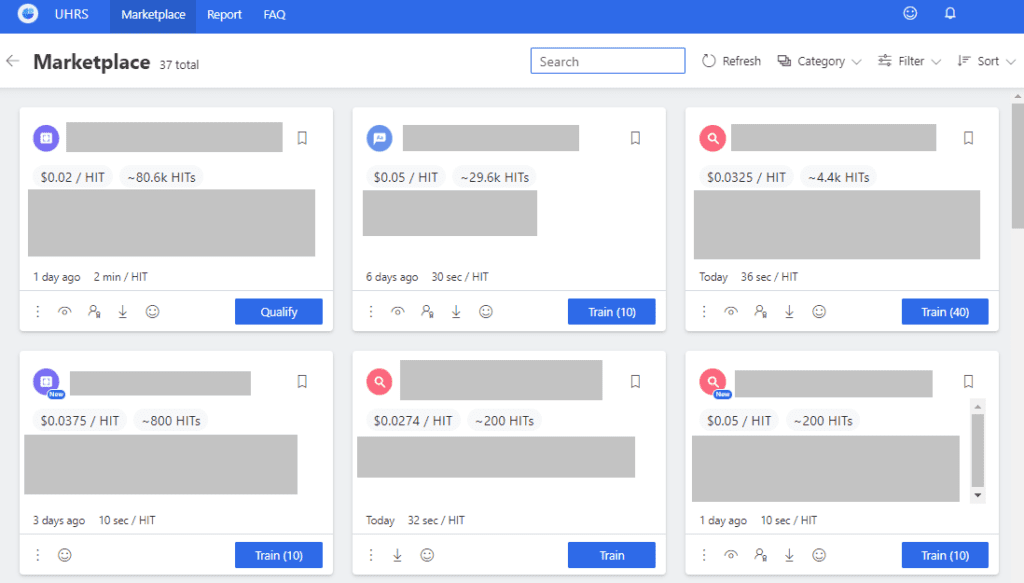Click the Train button on the $0.0274 card

point(612,555)
